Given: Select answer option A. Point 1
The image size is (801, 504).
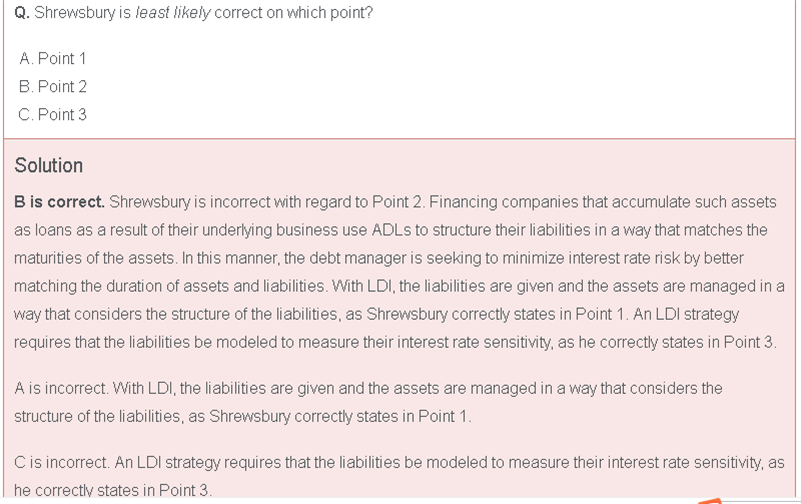Looking at the screenshot, I should 53,59.
